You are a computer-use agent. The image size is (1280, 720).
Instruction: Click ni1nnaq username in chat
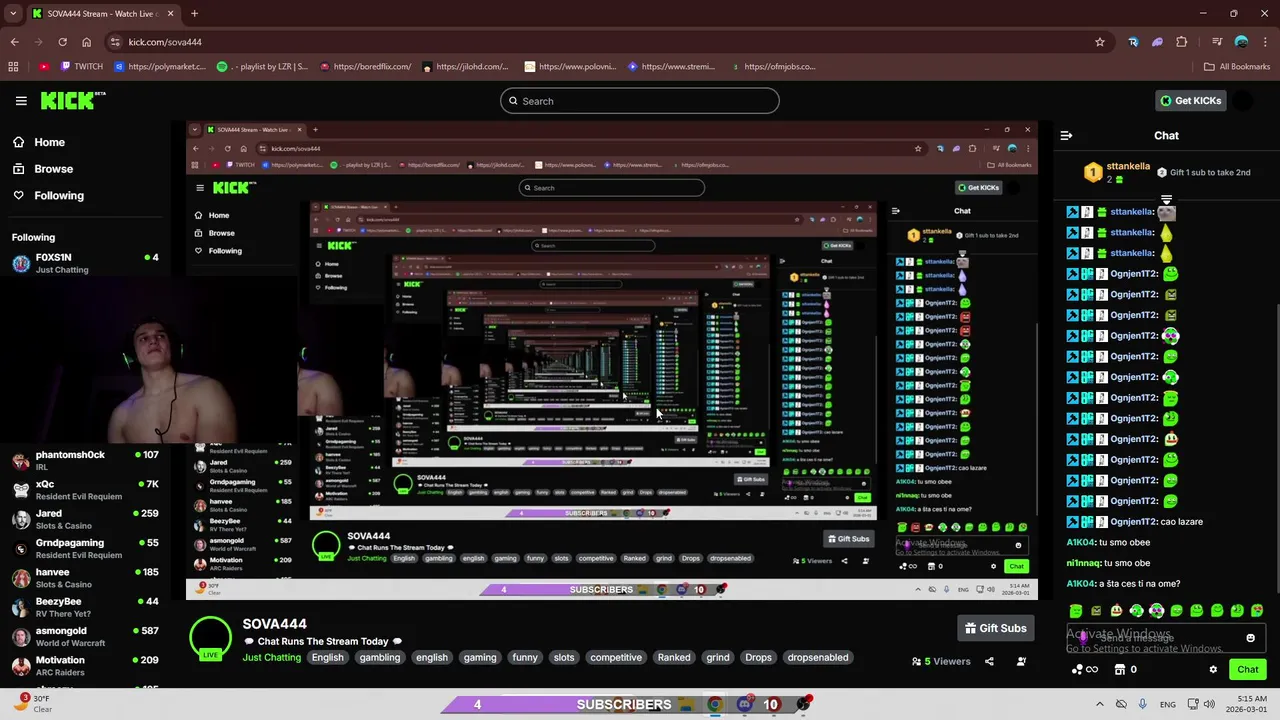[1083, 563]
